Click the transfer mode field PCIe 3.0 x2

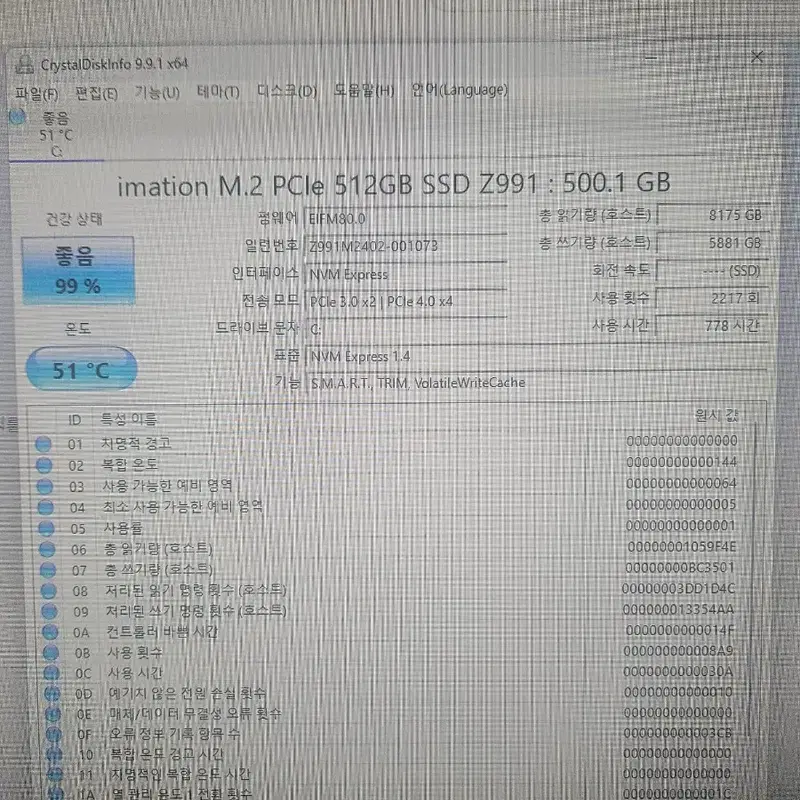[406, 302]
